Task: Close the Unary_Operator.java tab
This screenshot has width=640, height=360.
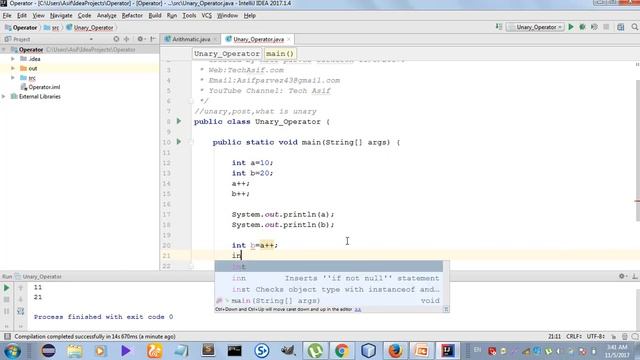Action: coord(289,39)
